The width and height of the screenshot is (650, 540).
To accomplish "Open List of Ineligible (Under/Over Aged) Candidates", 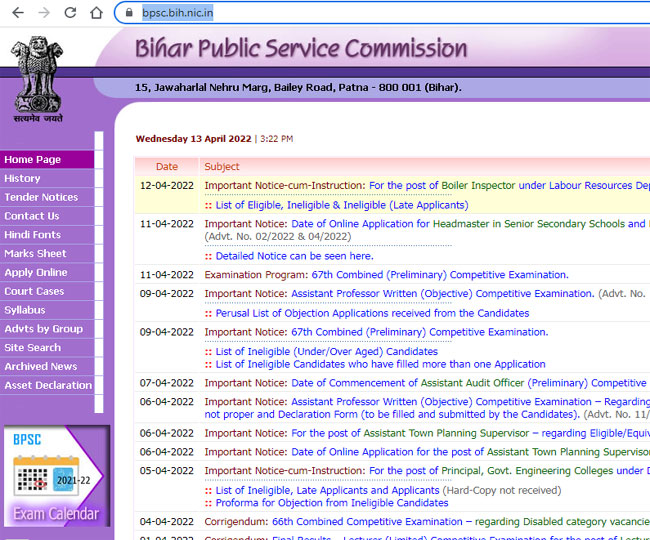I will (326, 351).
